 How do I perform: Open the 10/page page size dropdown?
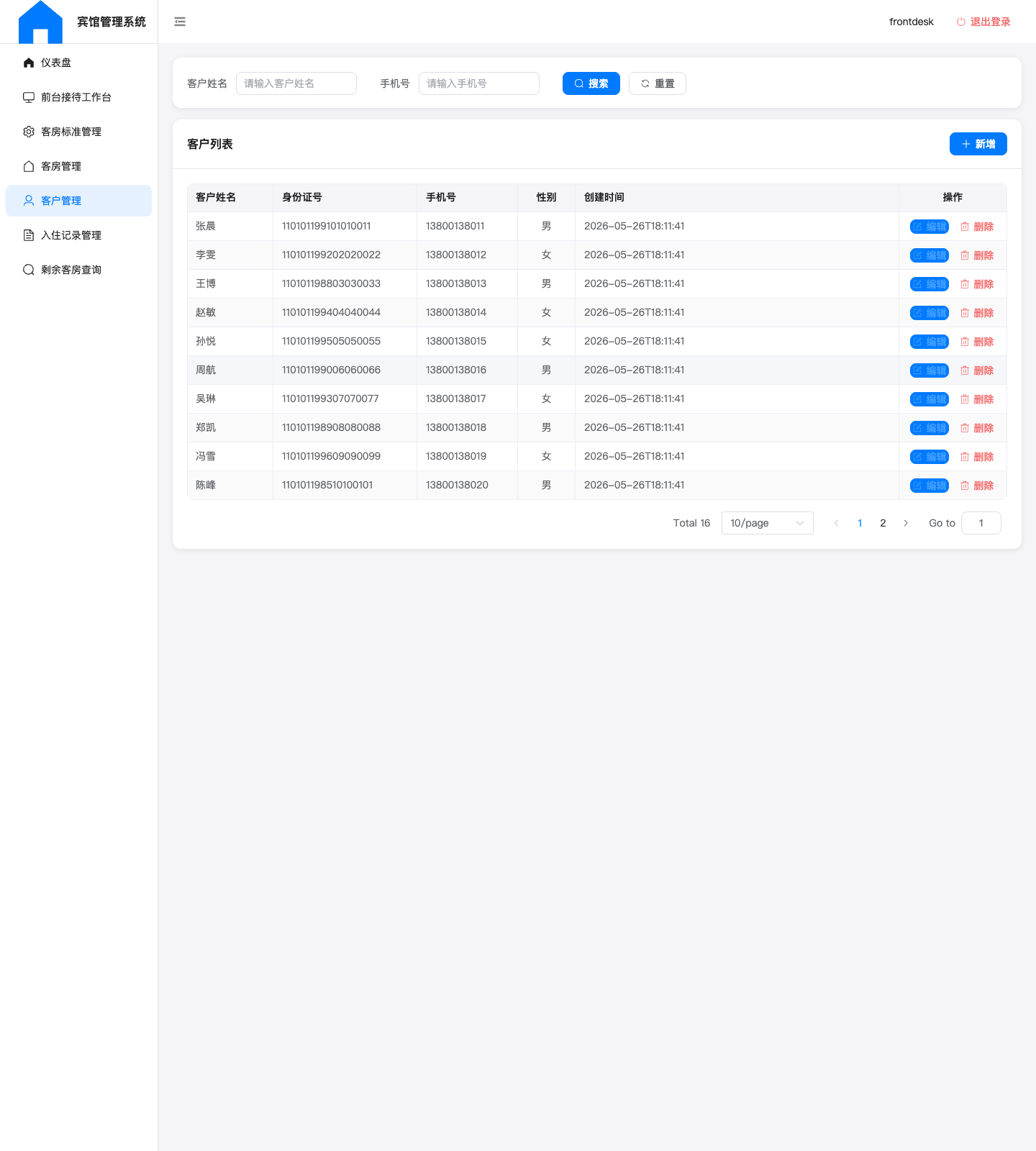pos(768,523)
